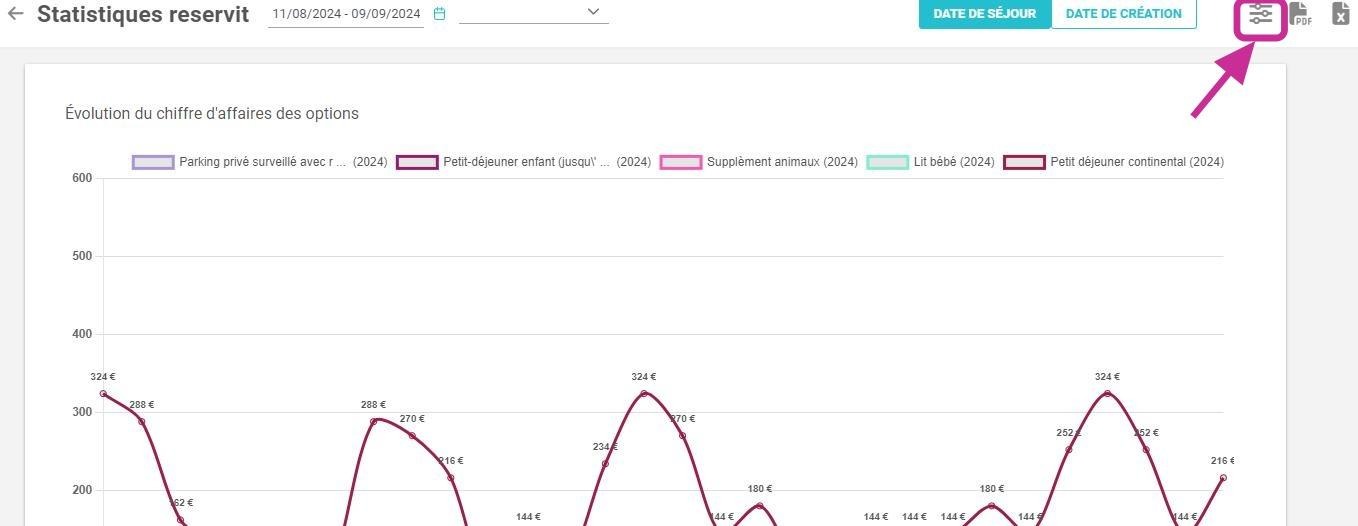1358x526 pixels.
Task: Click the Supplément animaux pink legend swatch
Action: (x=681, y=162)
